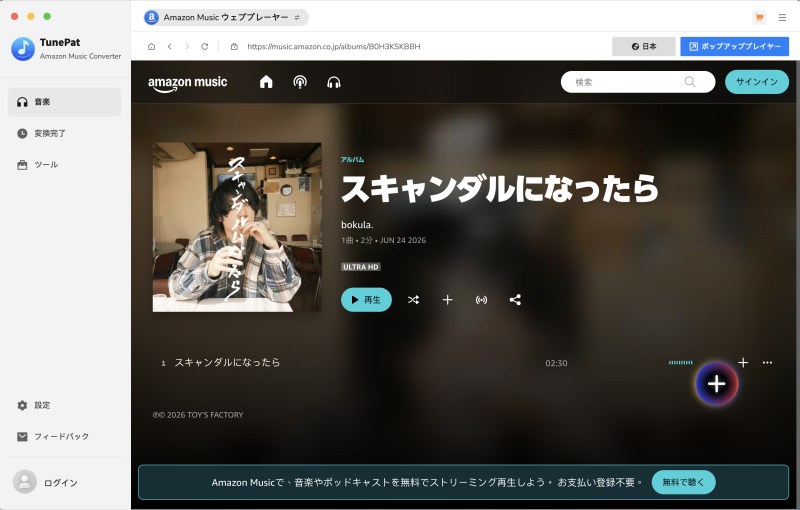The height and width of the screenshot is (510, 800).
Task: Click the アルバム label above the title
Action: pos(353,160)
